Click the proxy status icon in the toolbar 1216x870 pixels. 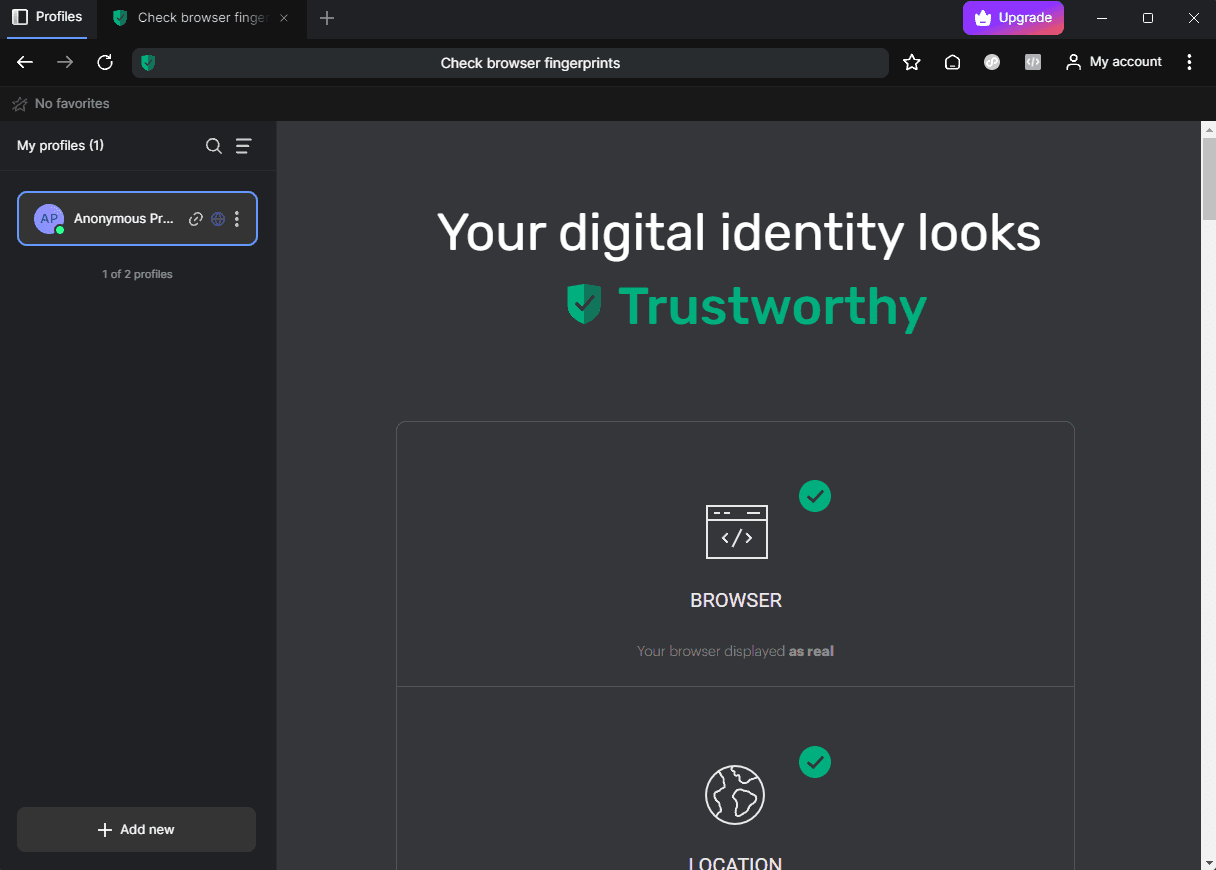[x=991, y=62]
